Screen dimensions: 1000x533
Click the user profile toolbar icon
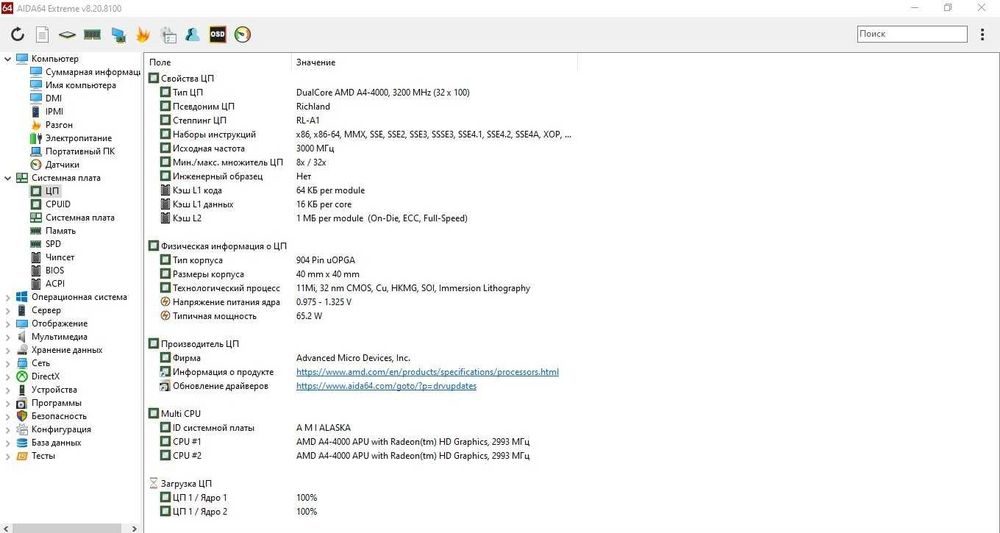pyautogui.click(x=193, y=34)
